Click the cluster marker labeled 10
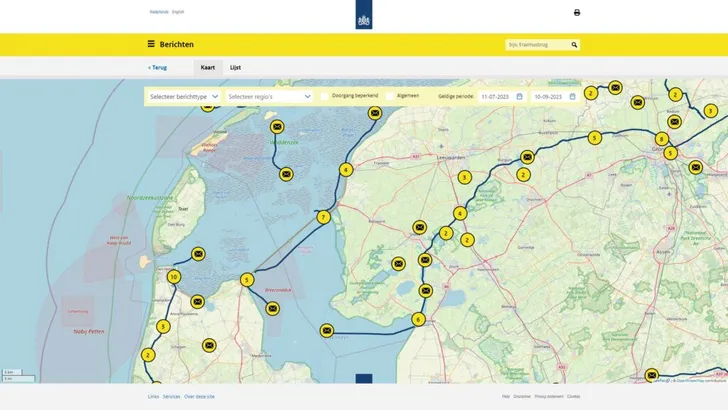Viewport: 728px width, 410px height. click(174, 276)
